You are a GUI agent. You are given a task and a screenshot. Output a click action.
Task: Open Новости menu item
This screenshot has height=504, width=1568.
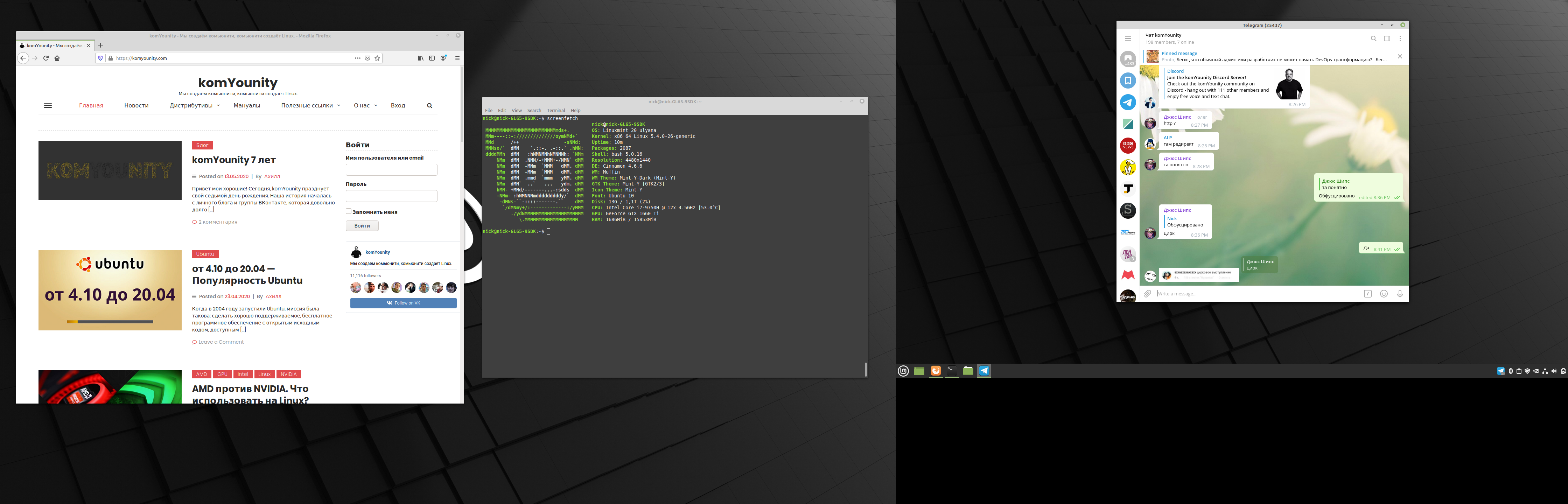click(136, 106)
